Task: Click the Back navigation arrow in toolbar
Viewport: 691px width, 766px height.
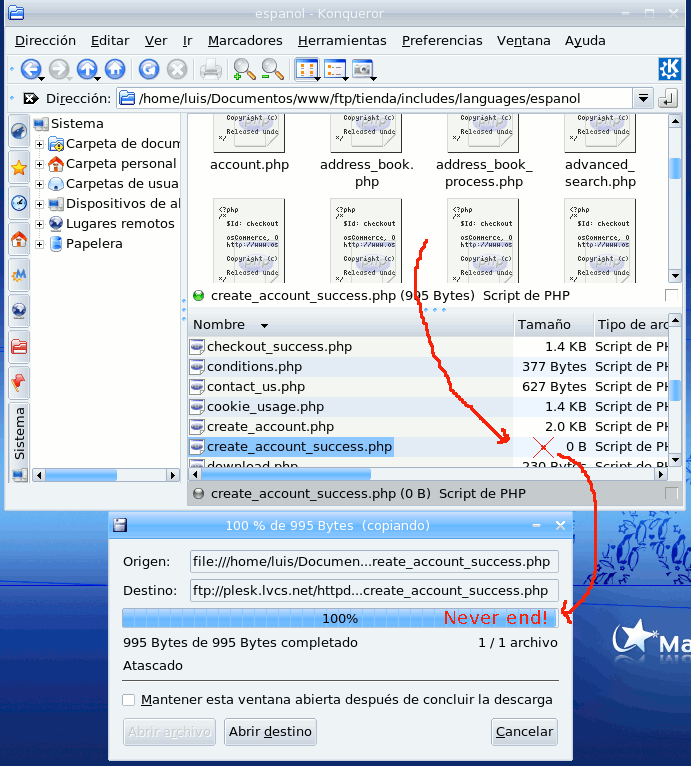Action: [30, 69]
